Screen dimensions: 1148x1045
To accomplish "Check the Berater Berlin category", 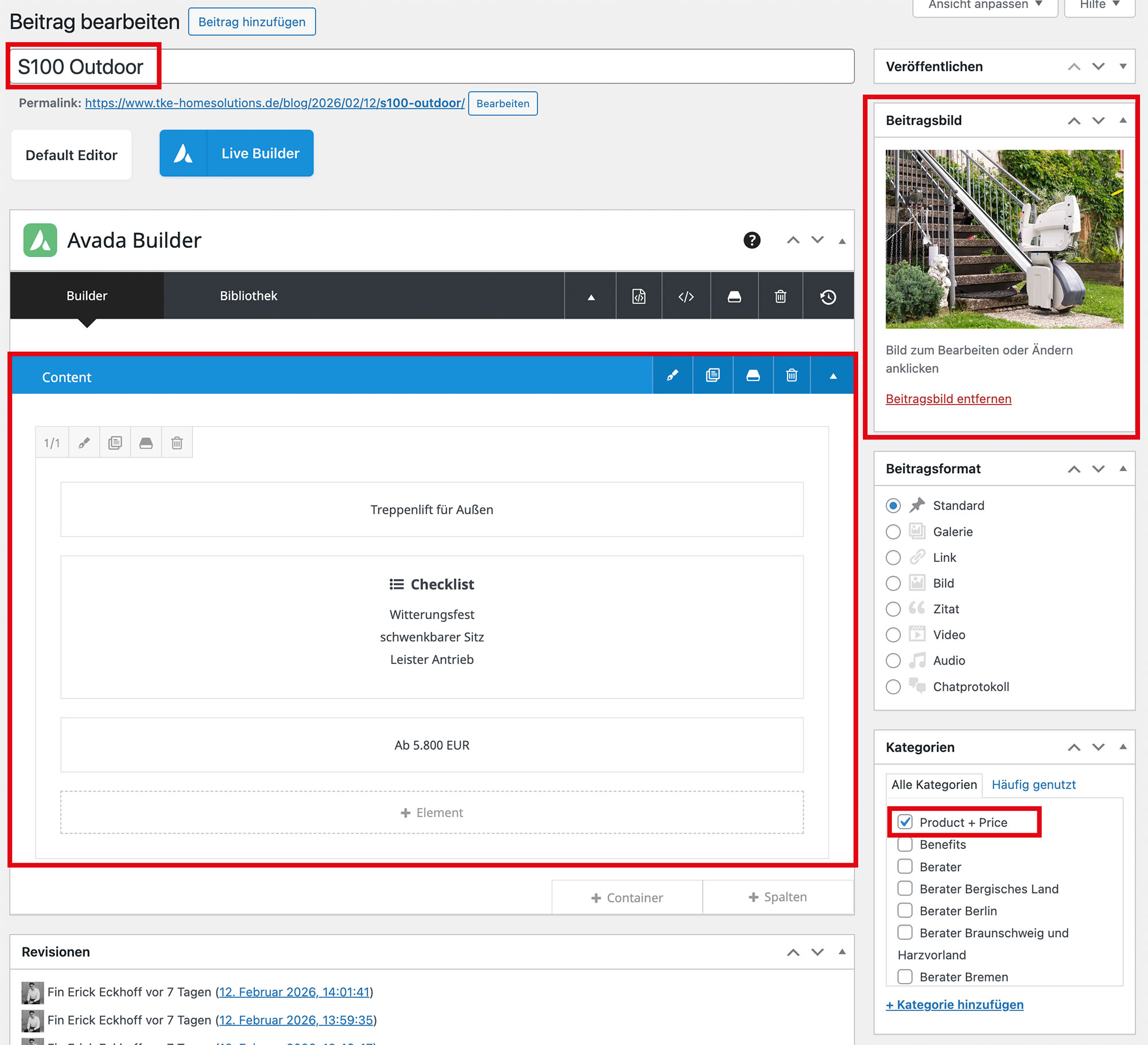I will pos(905,910).
